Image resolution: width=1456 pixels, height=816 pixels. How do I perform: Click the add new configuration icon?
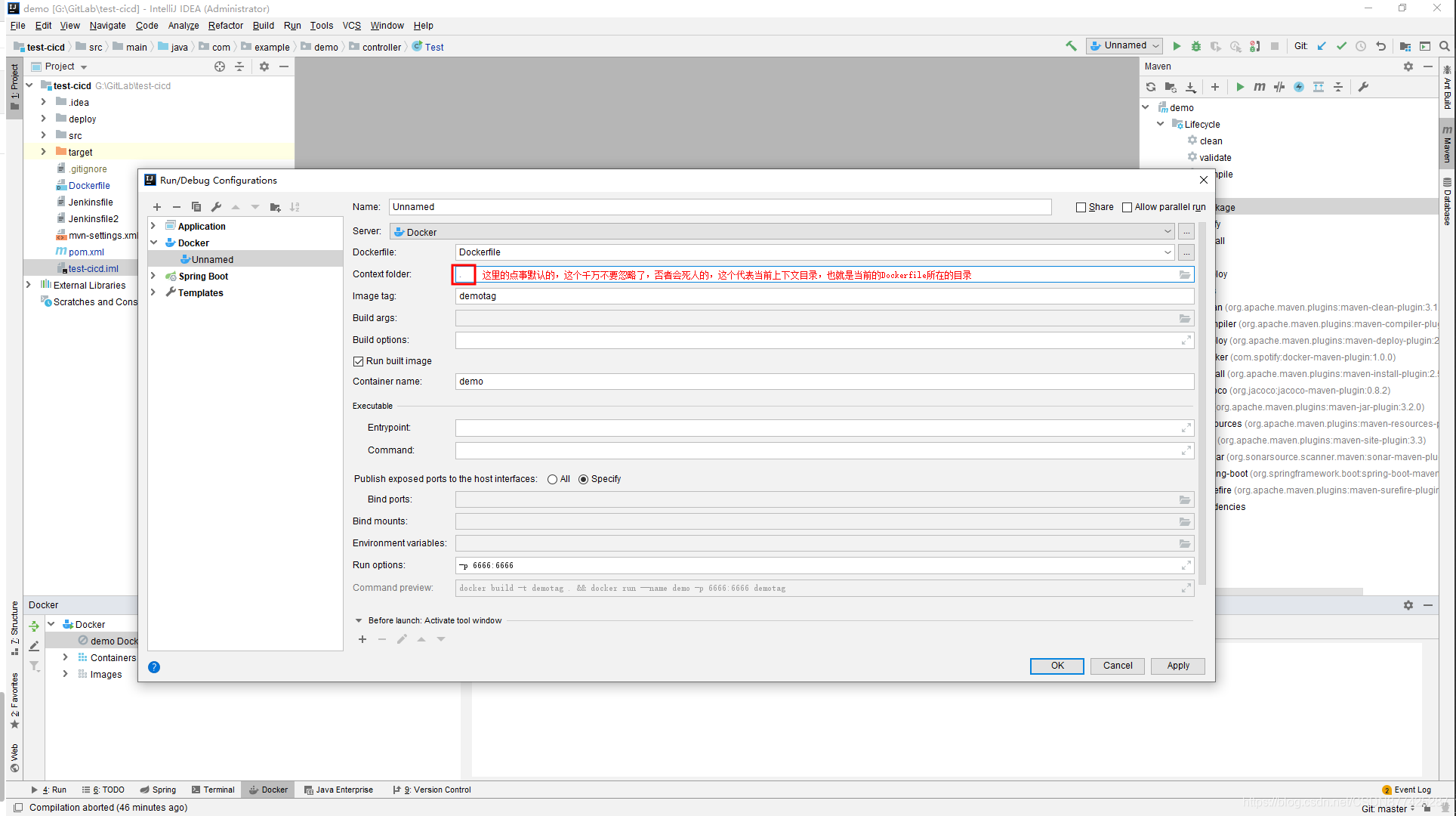(x=156, y=206)
